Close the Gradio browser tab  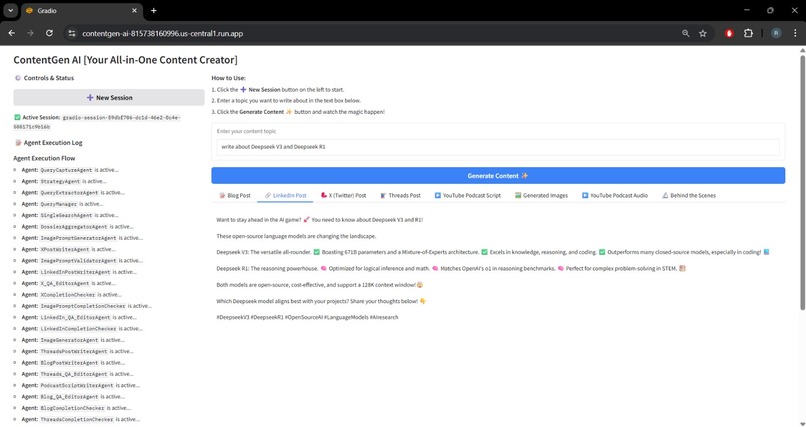point(134,10)
